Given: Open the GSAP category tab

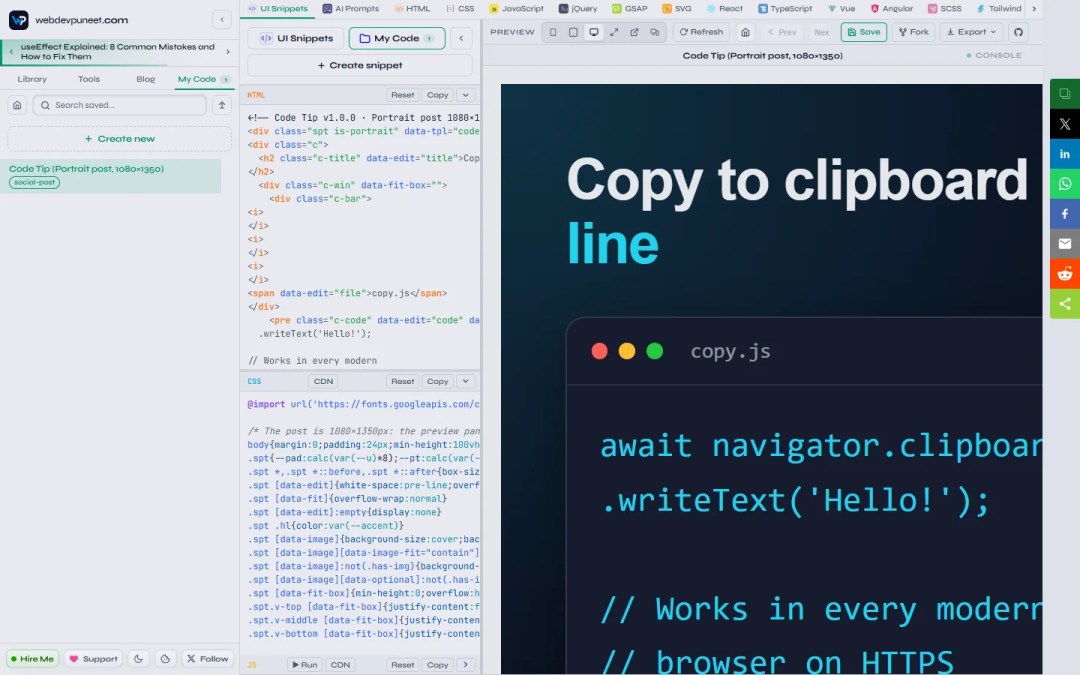Looking at the screenshot, I should 630,8.
